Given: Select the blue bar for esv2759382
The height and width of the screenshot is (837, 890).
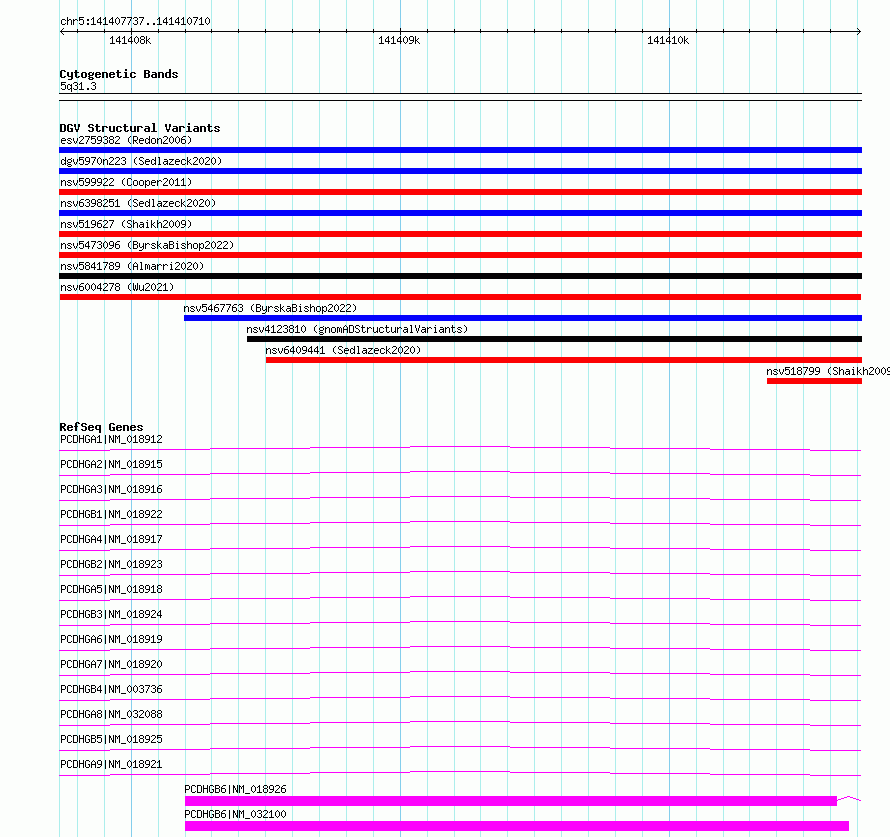Looking at the screenshot, I should coord(460,150).
